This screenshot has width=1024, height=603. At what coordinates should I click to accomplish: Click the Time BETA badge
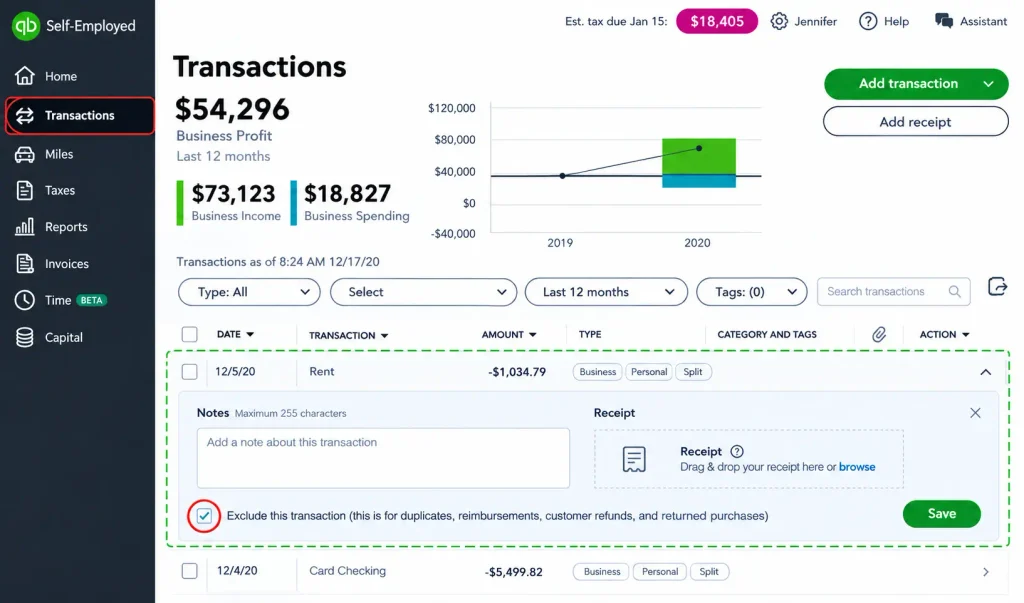[91, 301]
